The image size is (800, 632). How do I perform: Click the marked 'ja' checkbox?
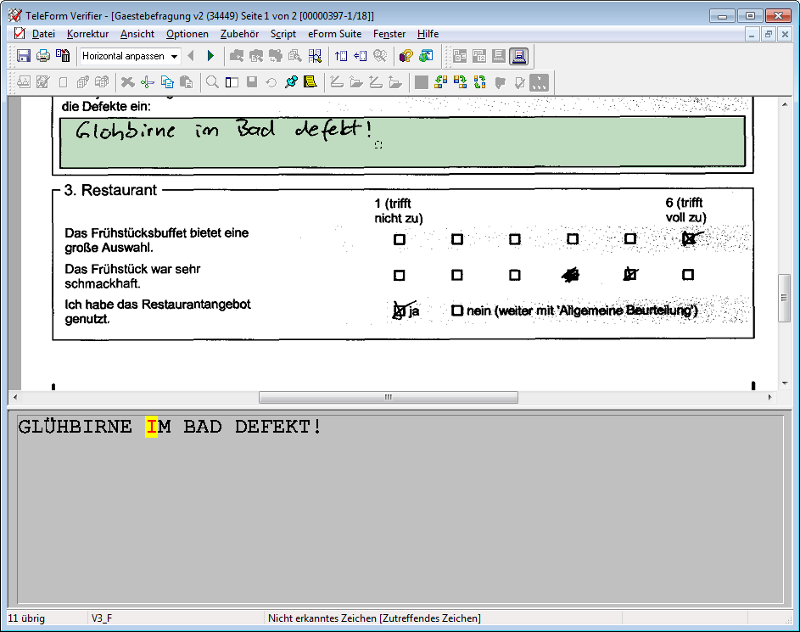[398, 310]
